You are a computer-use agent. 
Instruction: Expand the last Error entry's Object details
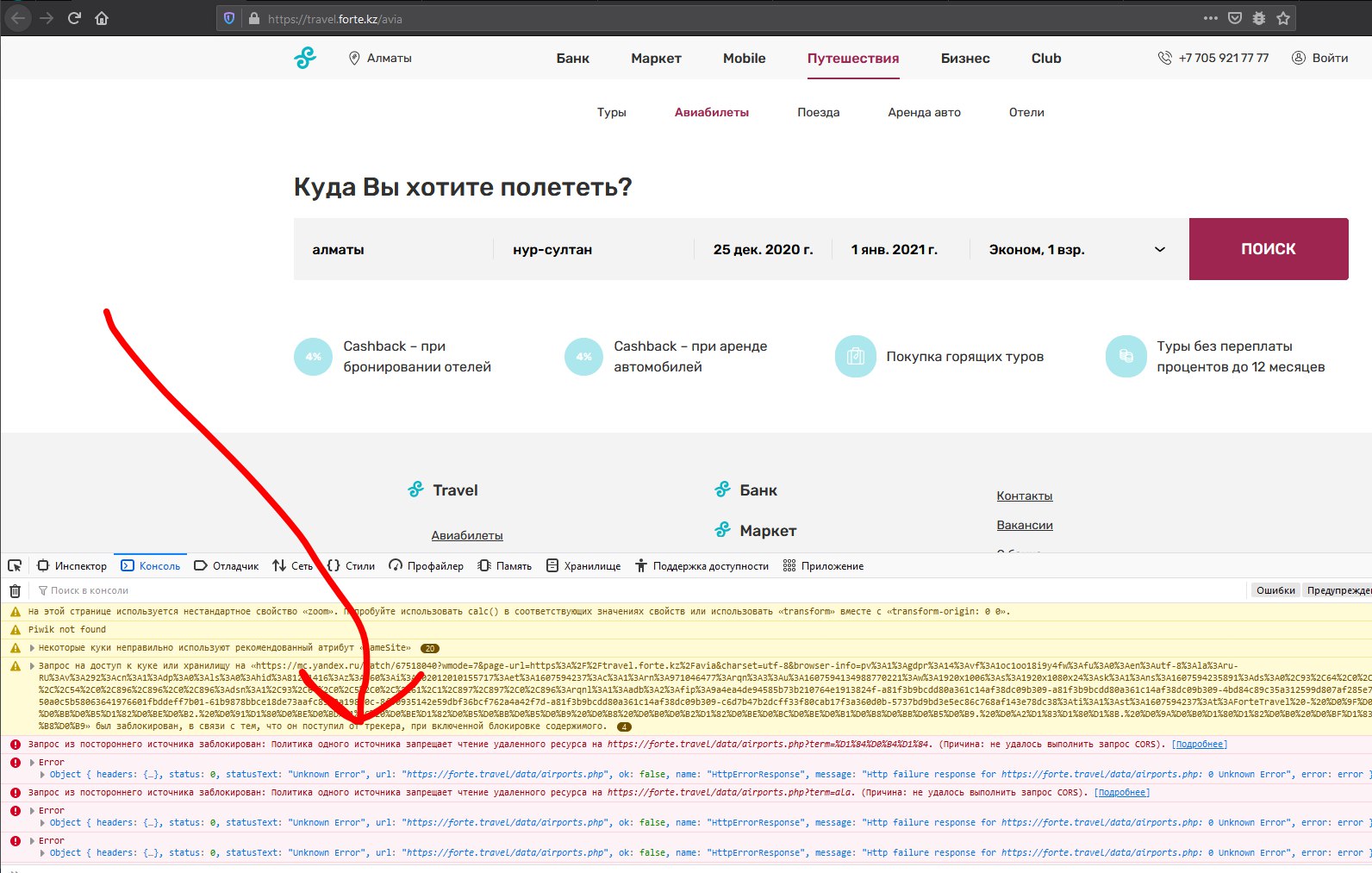tap(43, 853)
